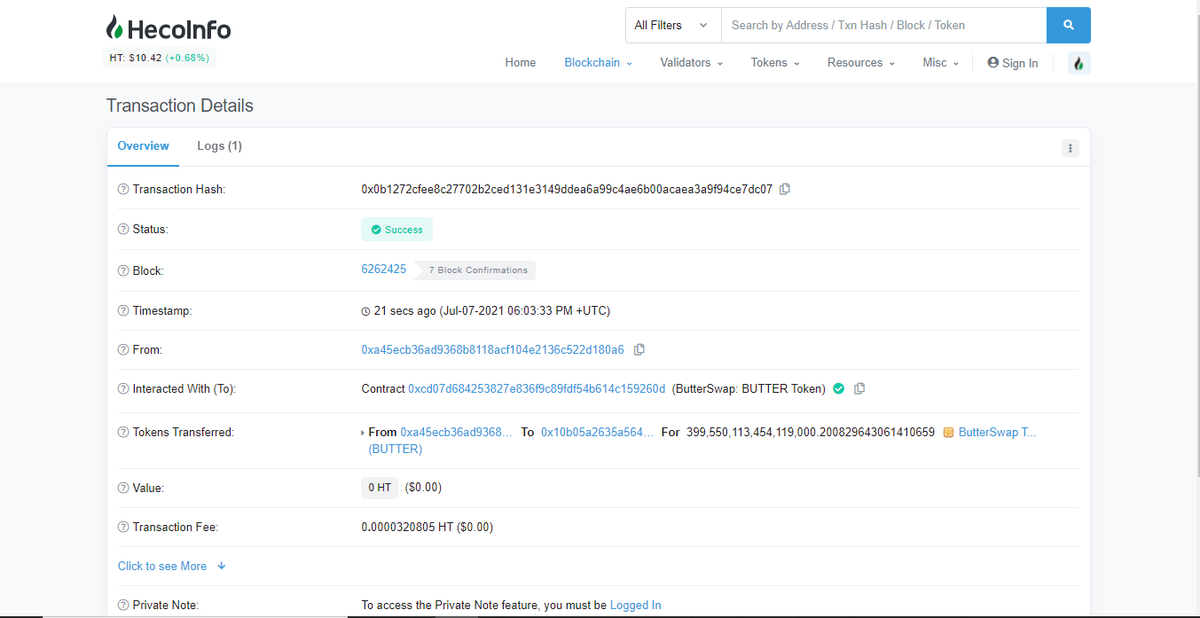Click the HT price badge $10.42

pos(159,58)
